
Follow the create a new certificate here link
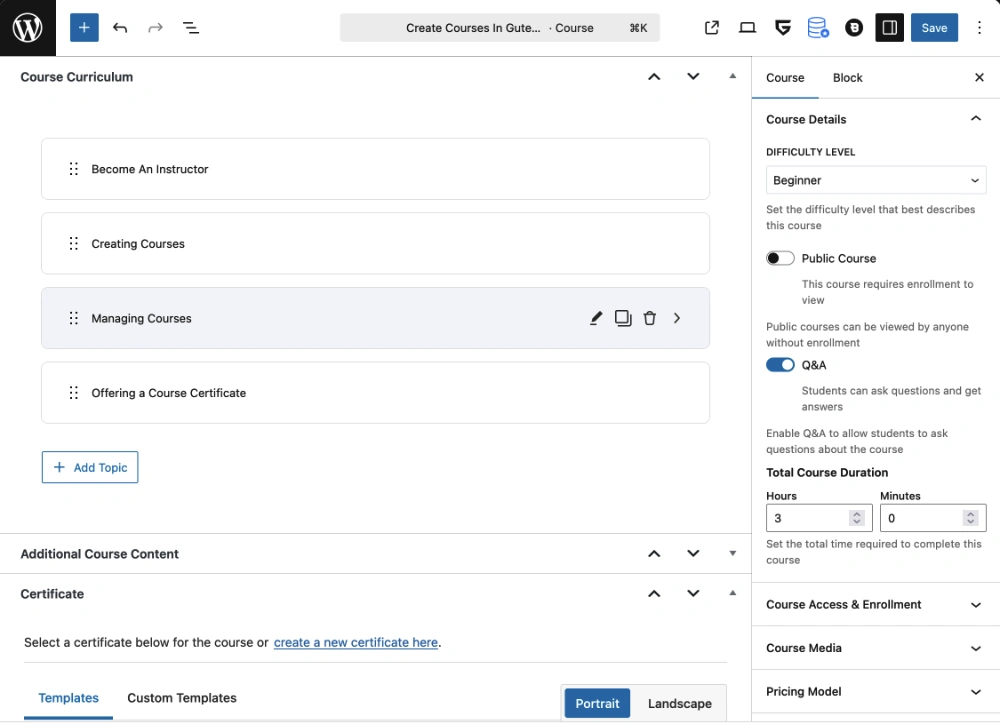click(355, 642)
